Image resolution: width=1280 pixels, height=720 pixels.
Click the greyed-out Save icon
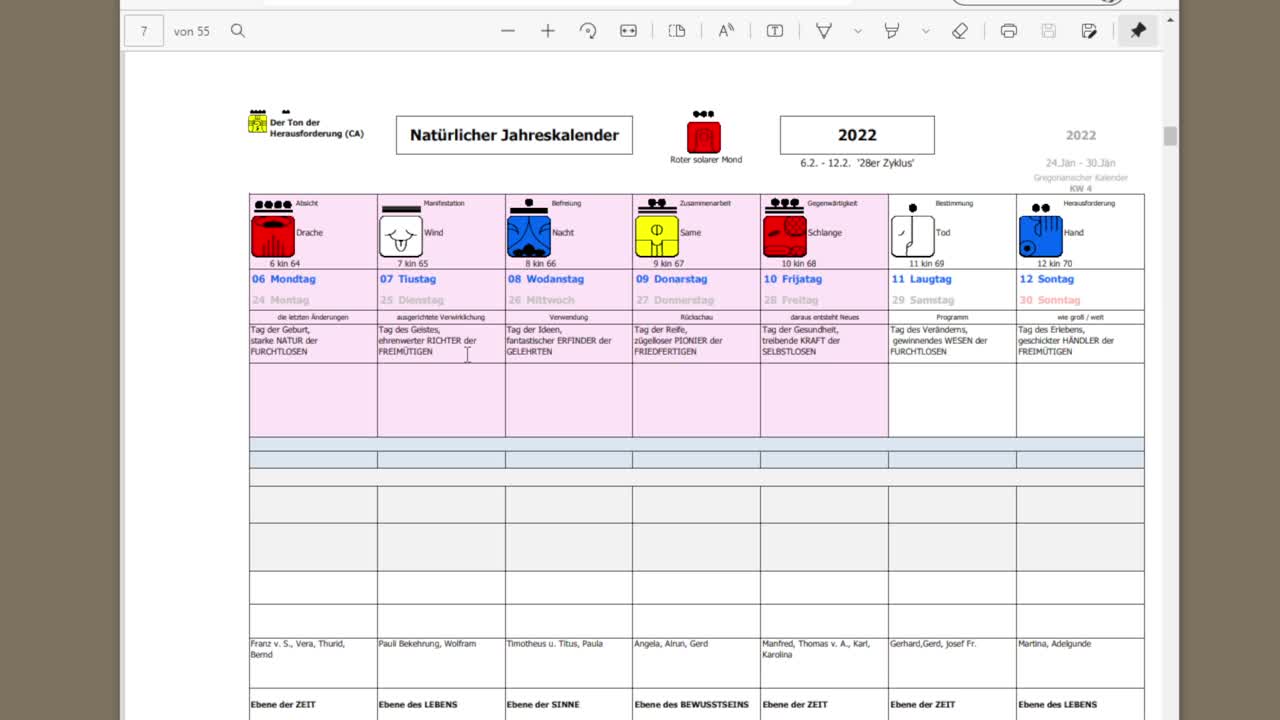pos(1048,31)
